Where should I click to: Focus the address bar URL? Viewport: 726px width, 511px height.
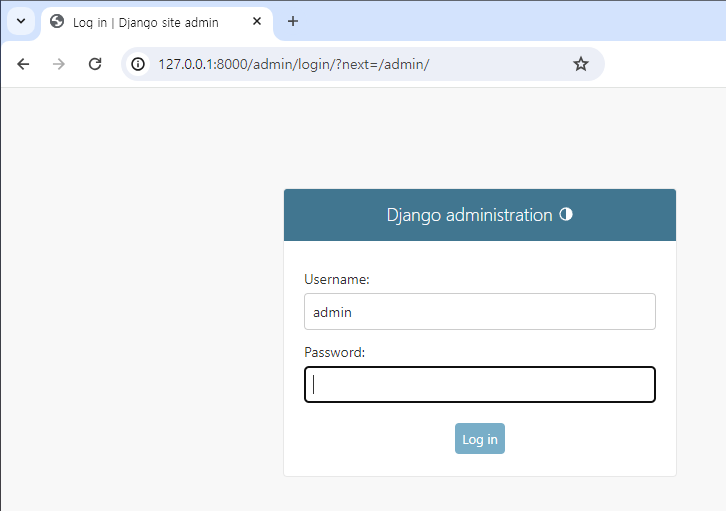294,64
